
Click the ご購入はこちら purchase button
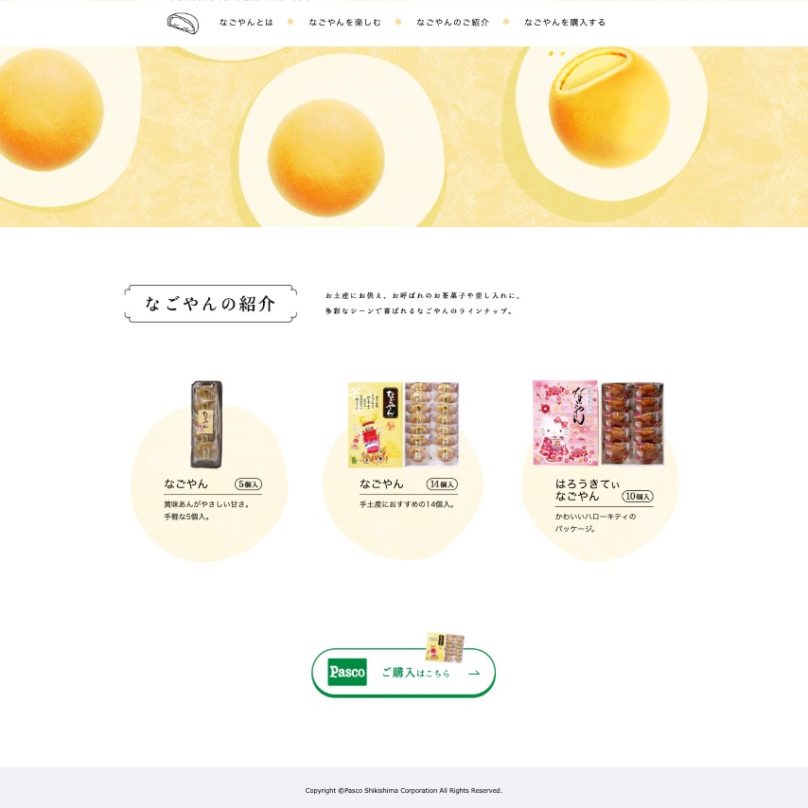(403, 672)
